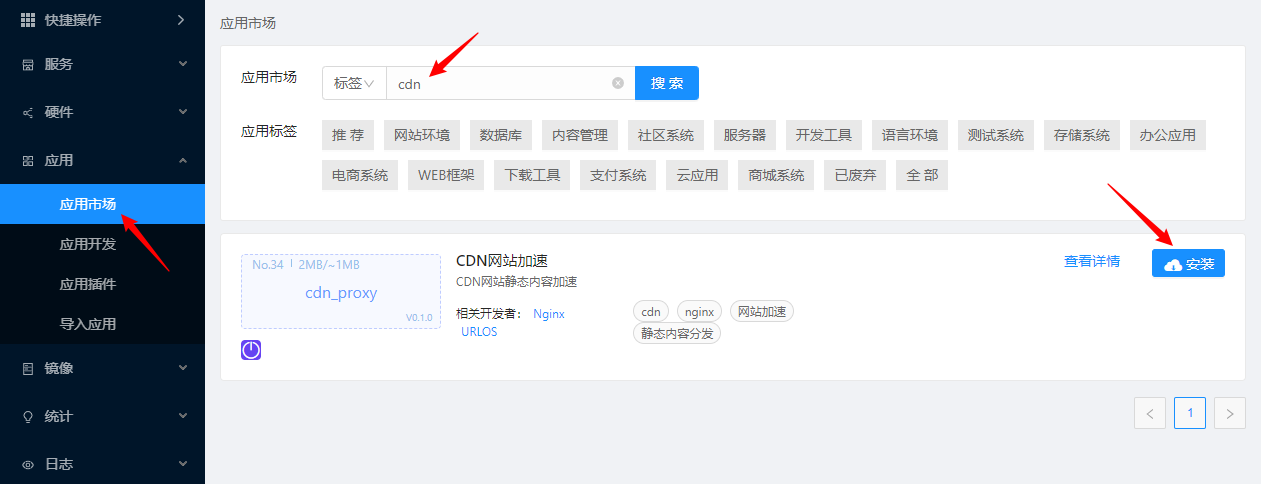Click the 硬件 share-style sidebar icon

[x=28, y=112]
